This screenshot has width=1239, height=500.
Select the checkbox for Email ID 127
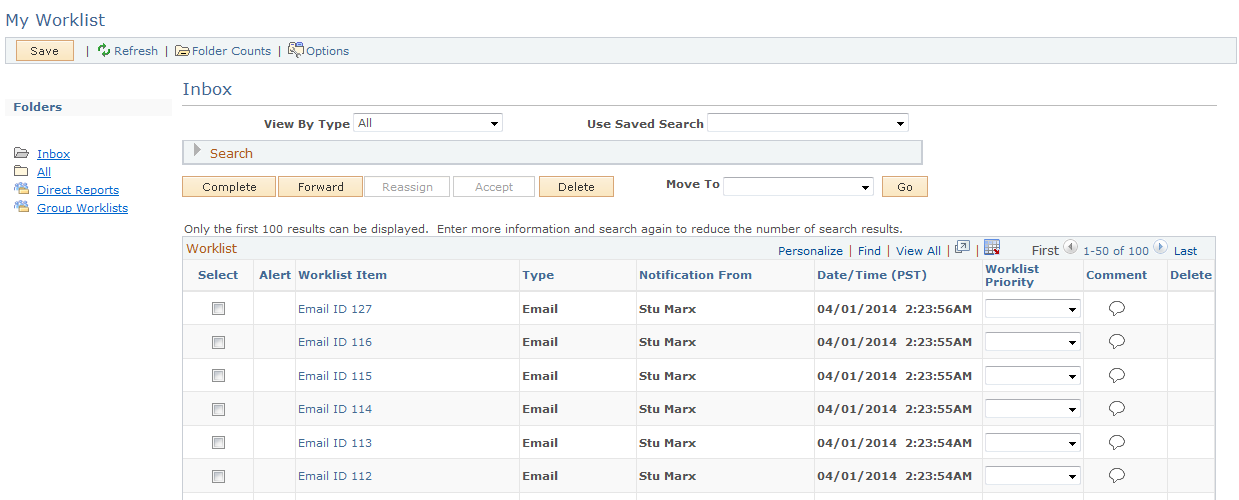click(x=218, y=309)
